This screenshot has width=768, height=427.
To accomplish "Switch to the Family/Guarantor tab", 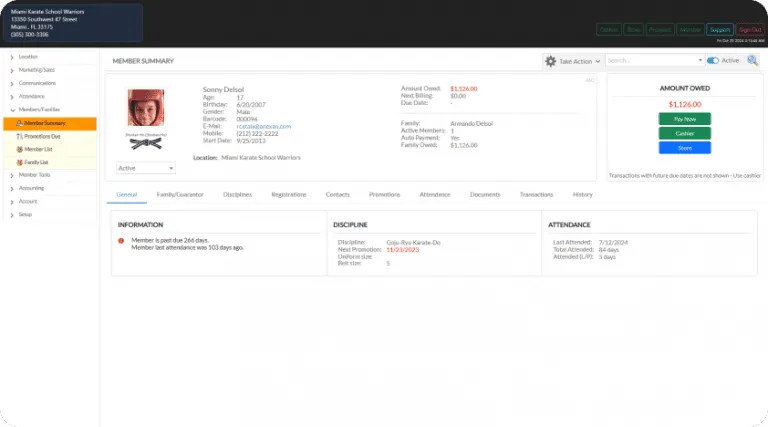I will [180, 194].
